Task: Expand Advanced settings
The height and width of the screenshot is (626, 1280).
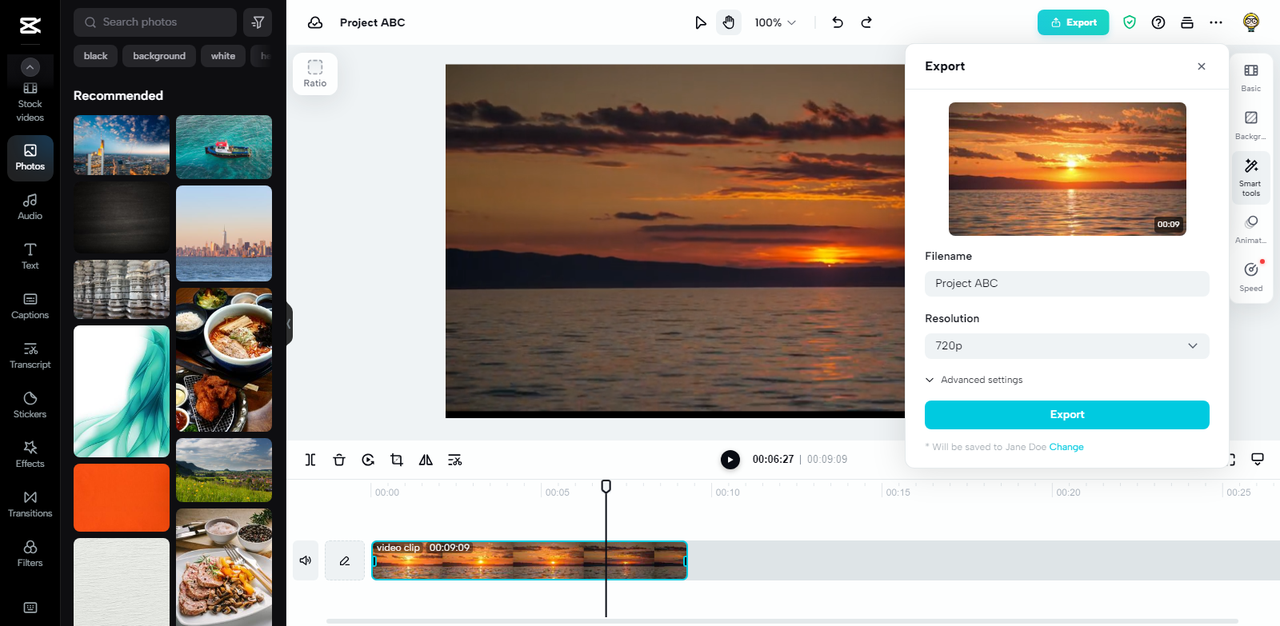Action: pos(974,380)
